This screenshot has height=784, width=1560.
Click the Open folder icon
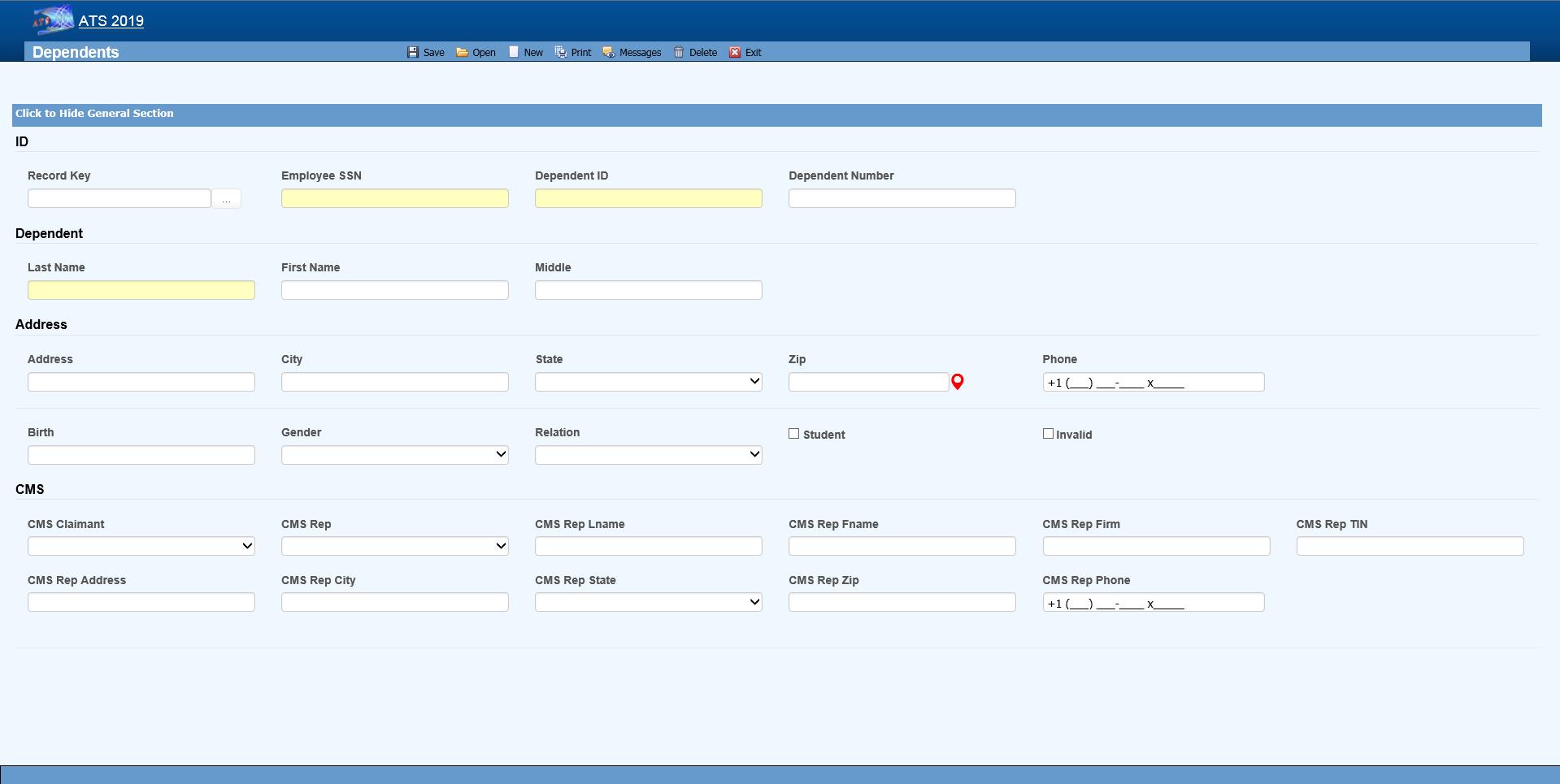tap(462, 52)
